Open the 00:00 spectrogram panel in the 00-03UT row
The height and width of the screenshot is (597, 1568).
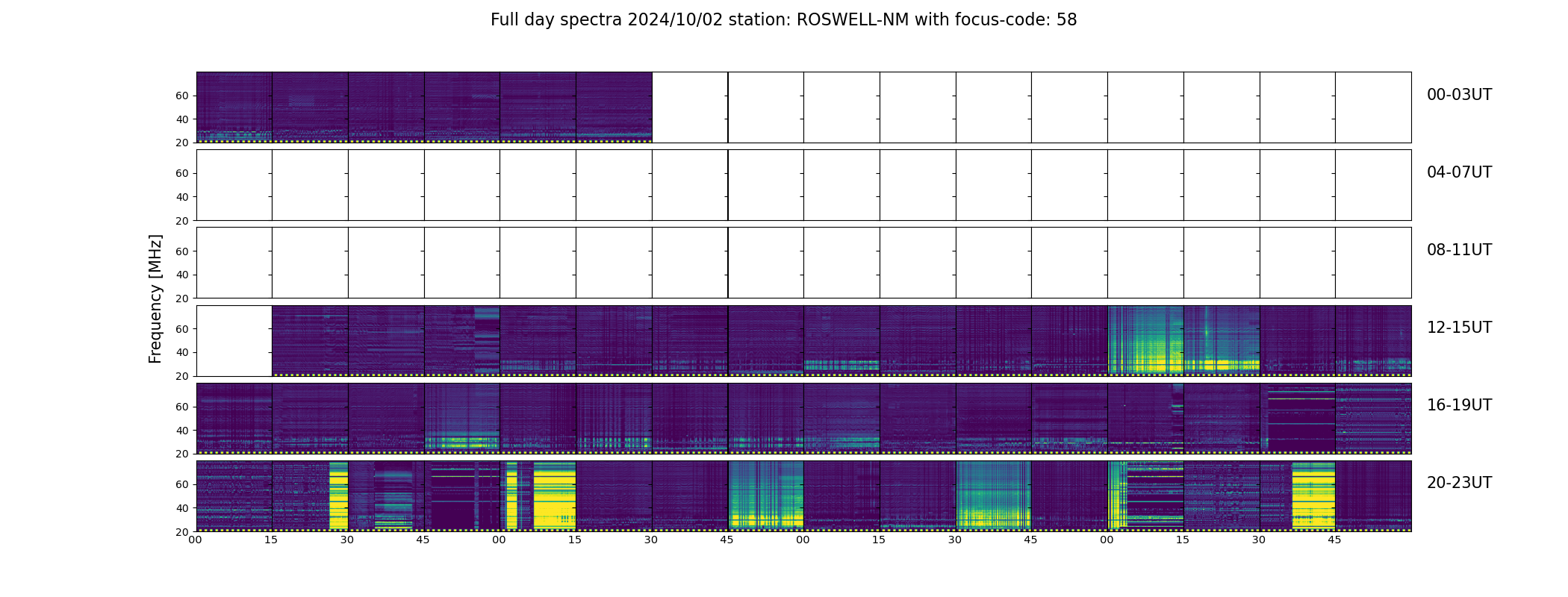(x=234, y=107)
